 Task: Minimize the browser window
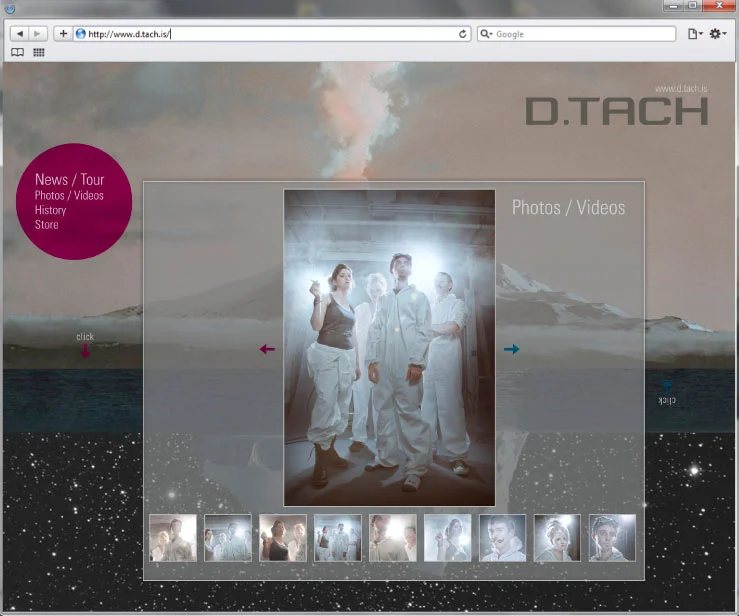tap(673, 6)
